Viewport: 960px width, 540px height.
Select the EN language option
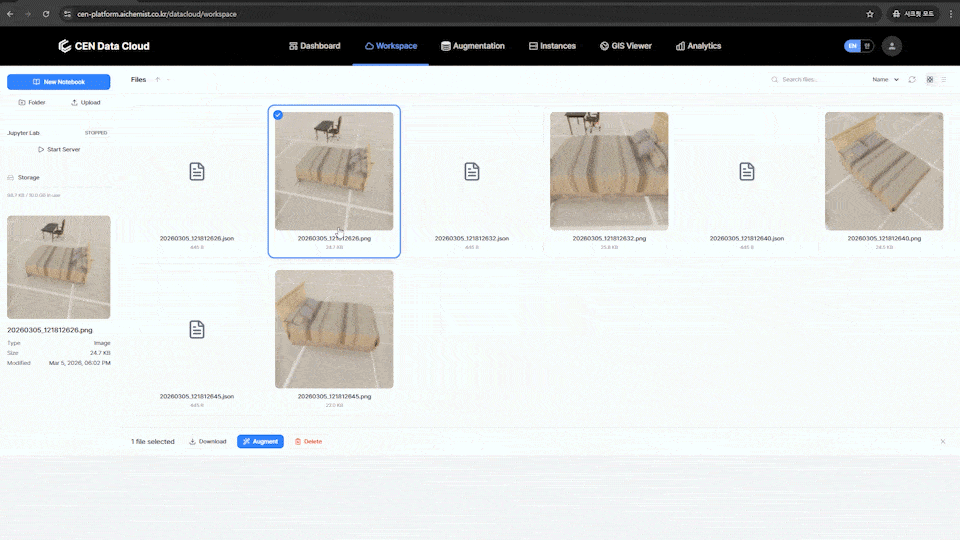[x=852, y=46]
